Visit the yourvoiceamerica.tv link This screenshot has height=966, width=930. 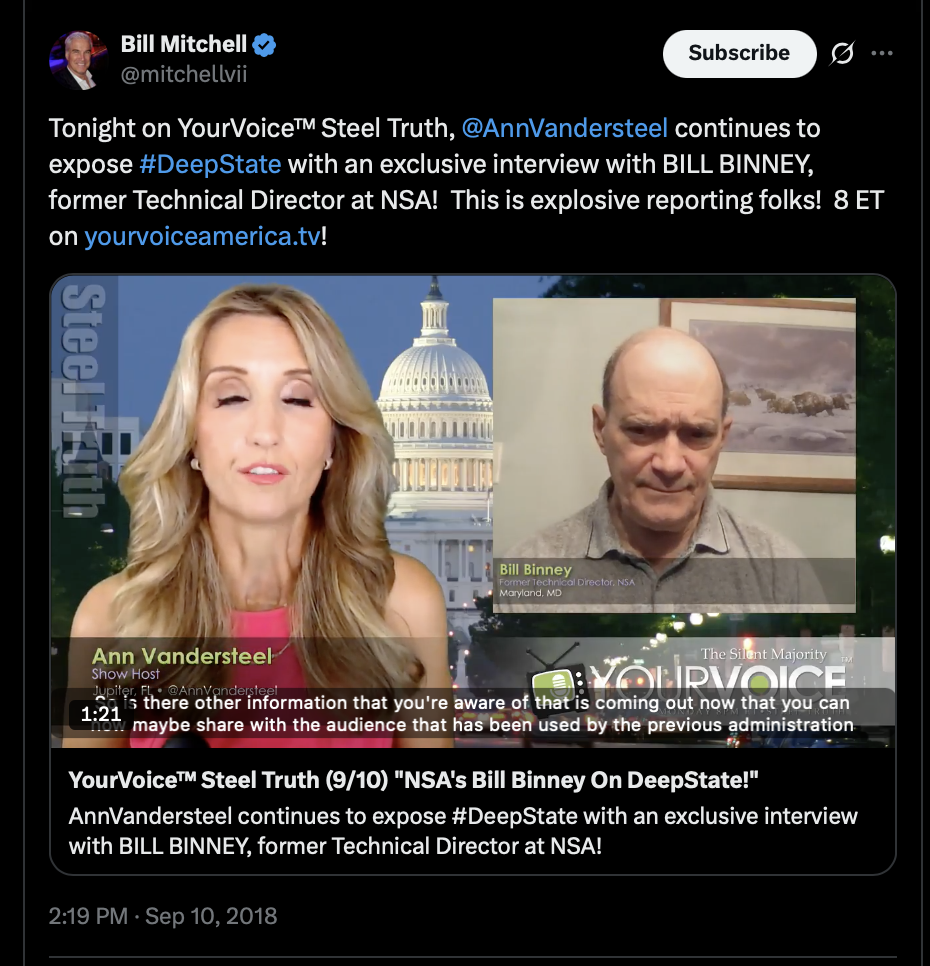[202, 236]
